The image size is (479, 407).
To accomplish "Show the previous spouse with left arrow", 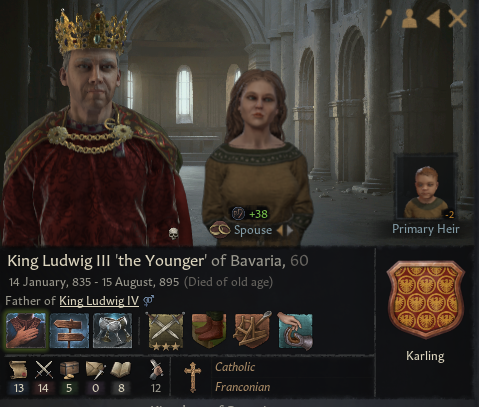I will [280, 230].
